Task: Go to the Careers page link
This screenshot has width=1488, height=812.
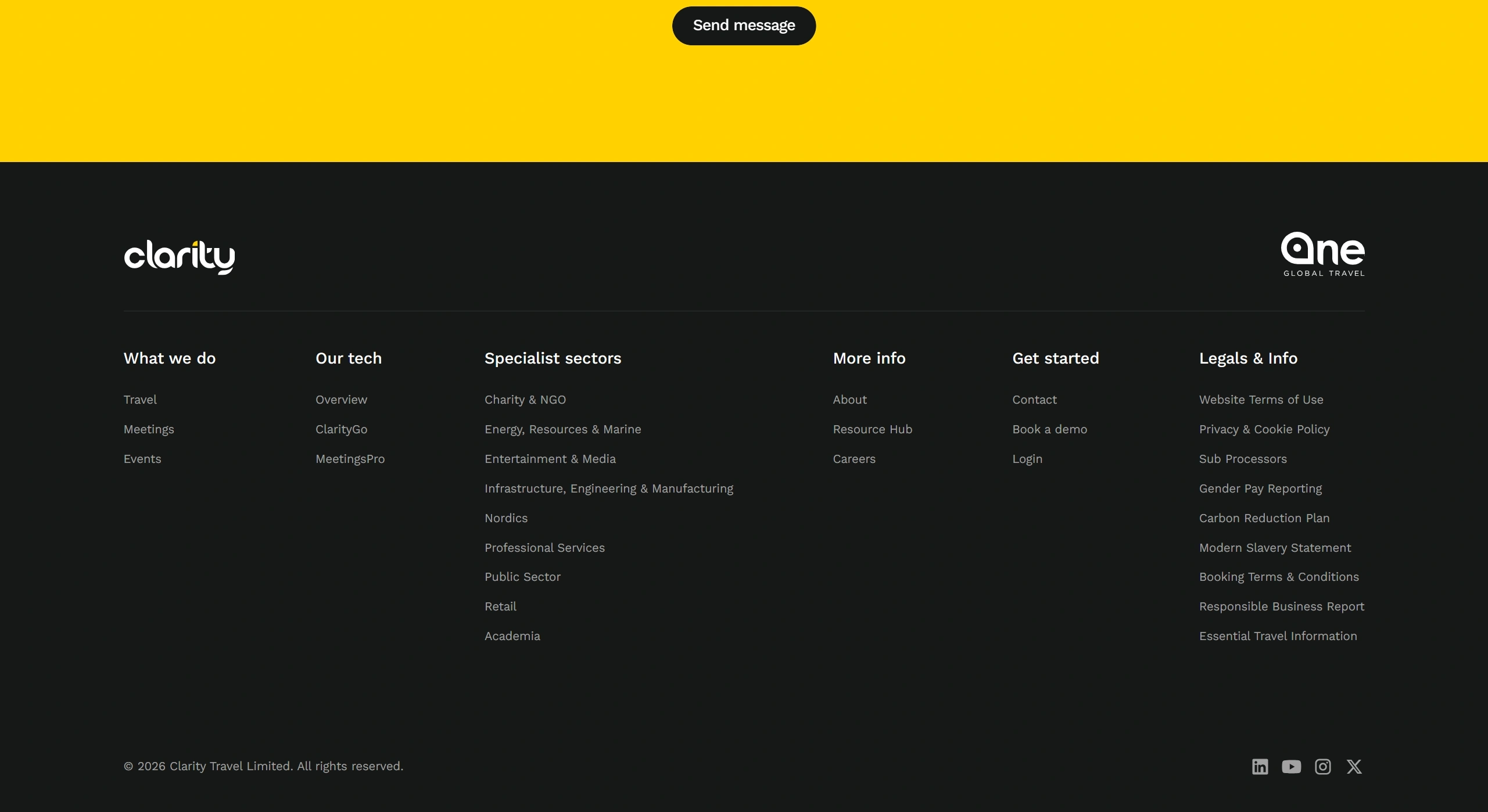Action: tap(854, 459)
